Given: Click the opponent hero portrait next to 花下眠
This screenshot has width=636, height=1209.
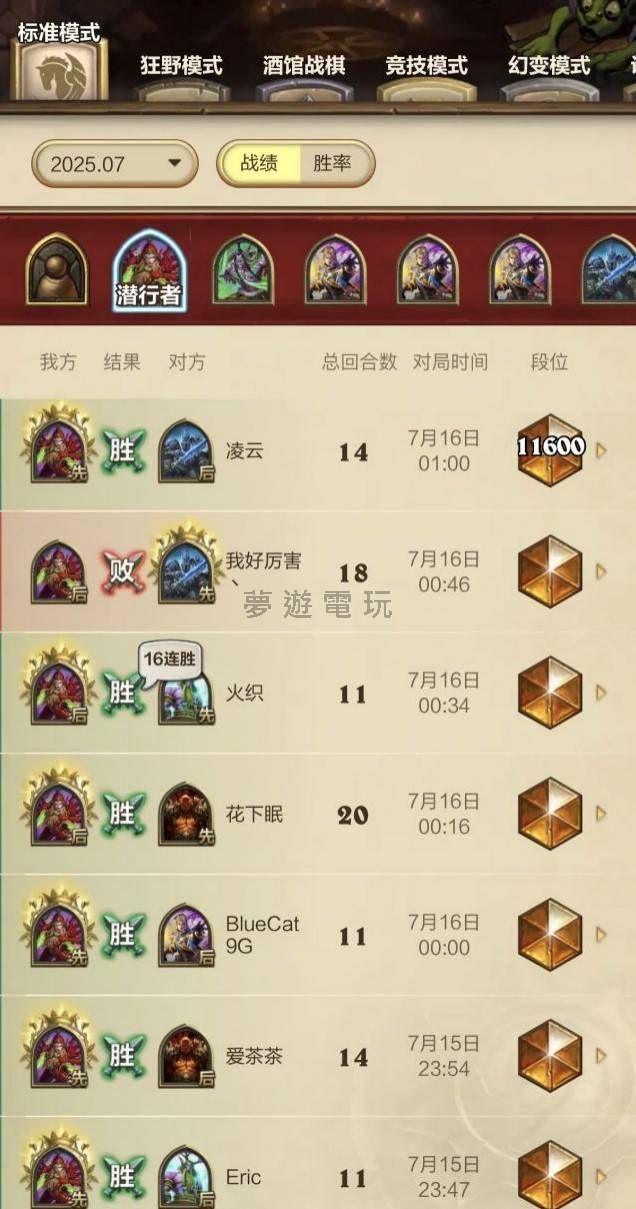Looking at the screenshot, I should [186, 813].
